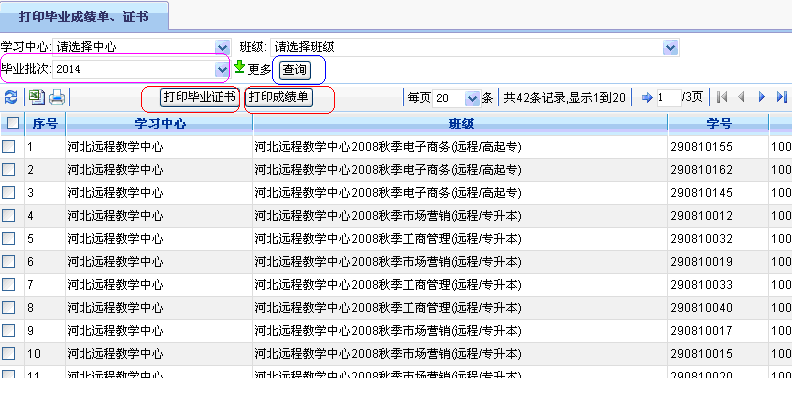
Task: Check the checkbox for row 7
Action: 9,284
